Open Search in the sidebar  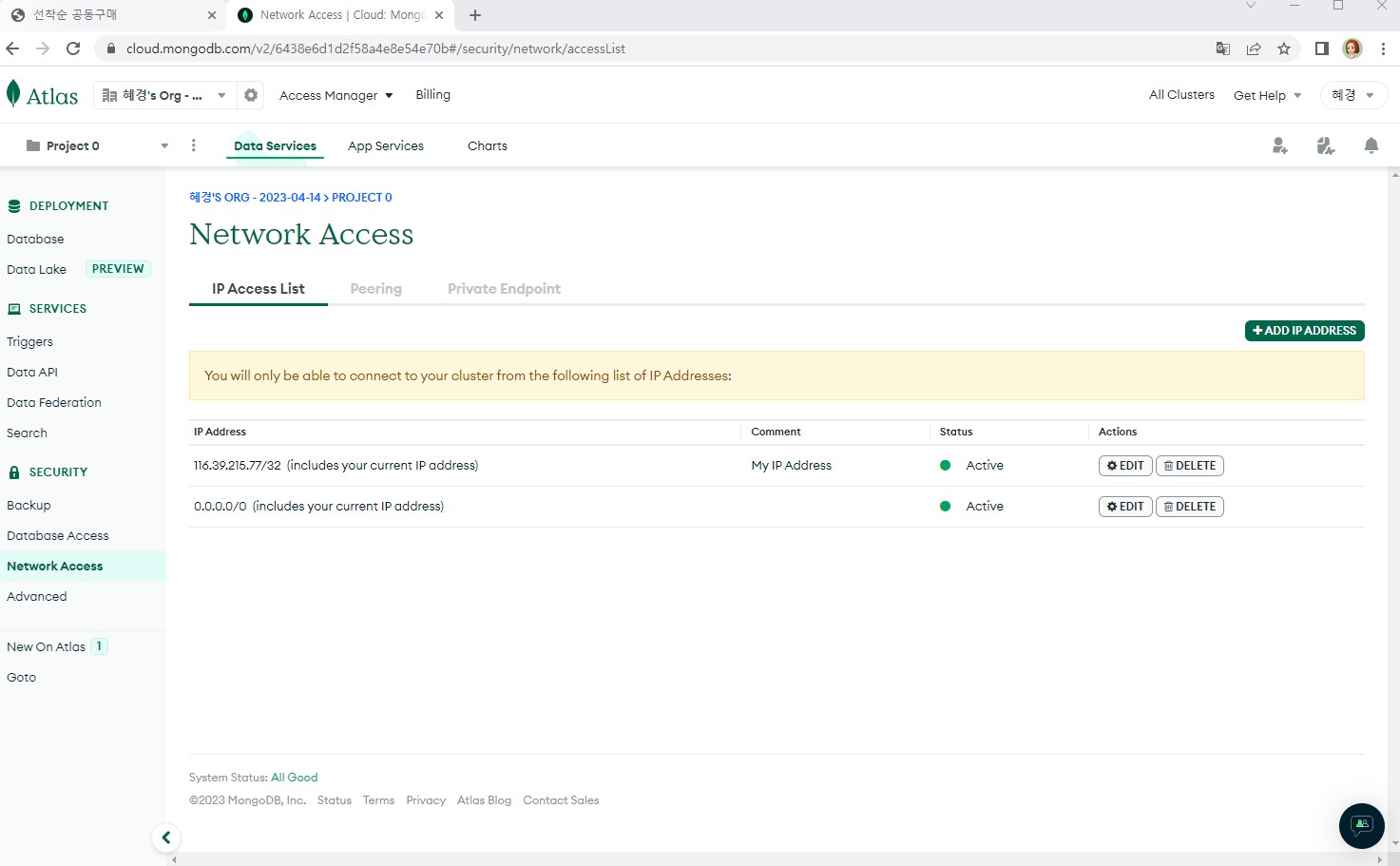(x=27, y=433)
